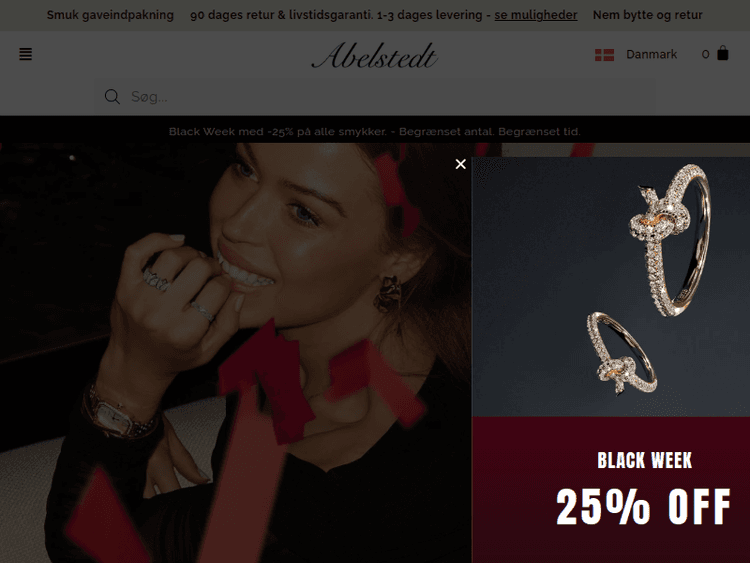Click the smaller knot ring in popup

pos(622,353)
